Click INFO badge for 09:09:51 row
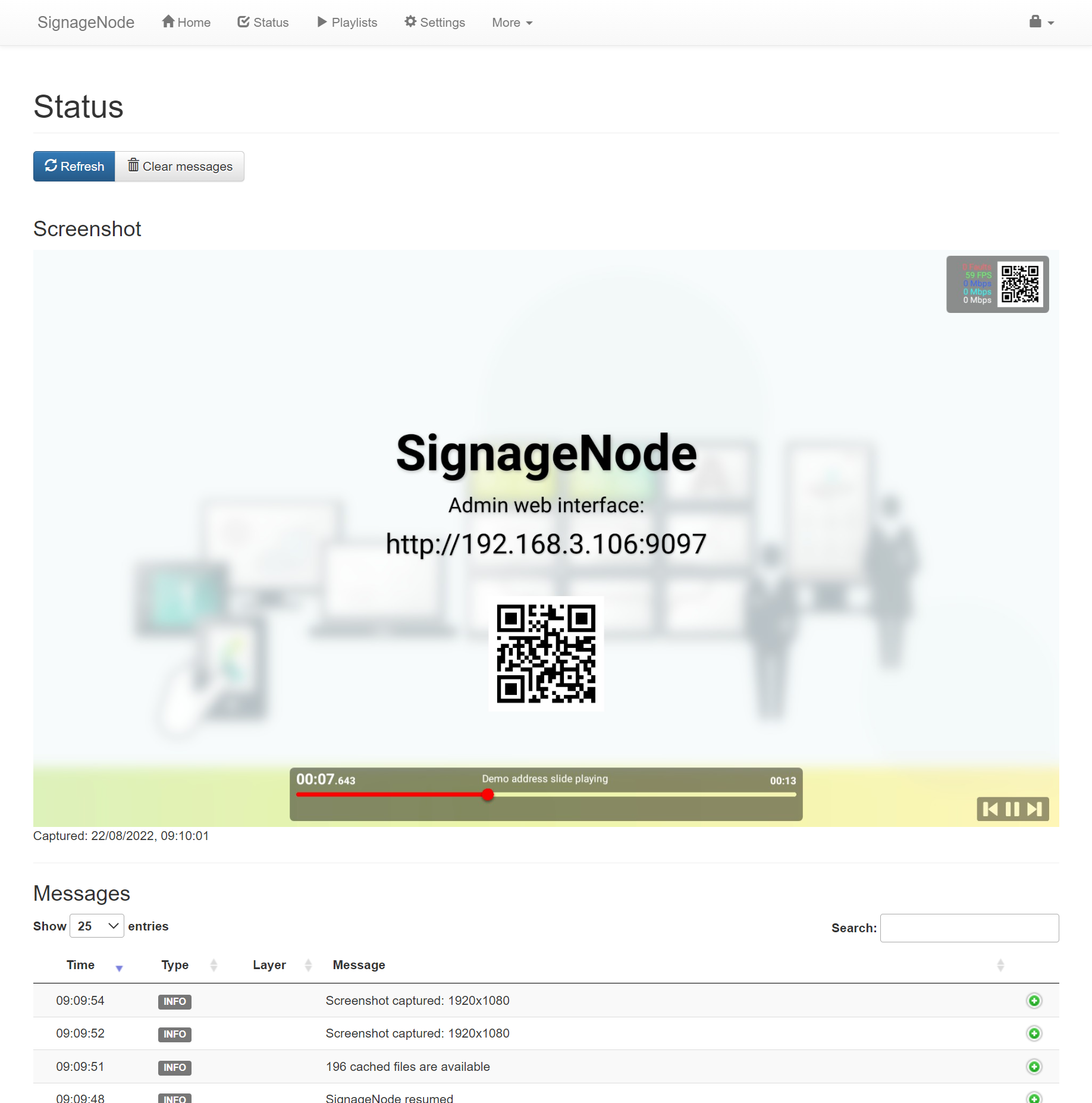Viewport: 1092px width, 1103px height. (175, 1067)
